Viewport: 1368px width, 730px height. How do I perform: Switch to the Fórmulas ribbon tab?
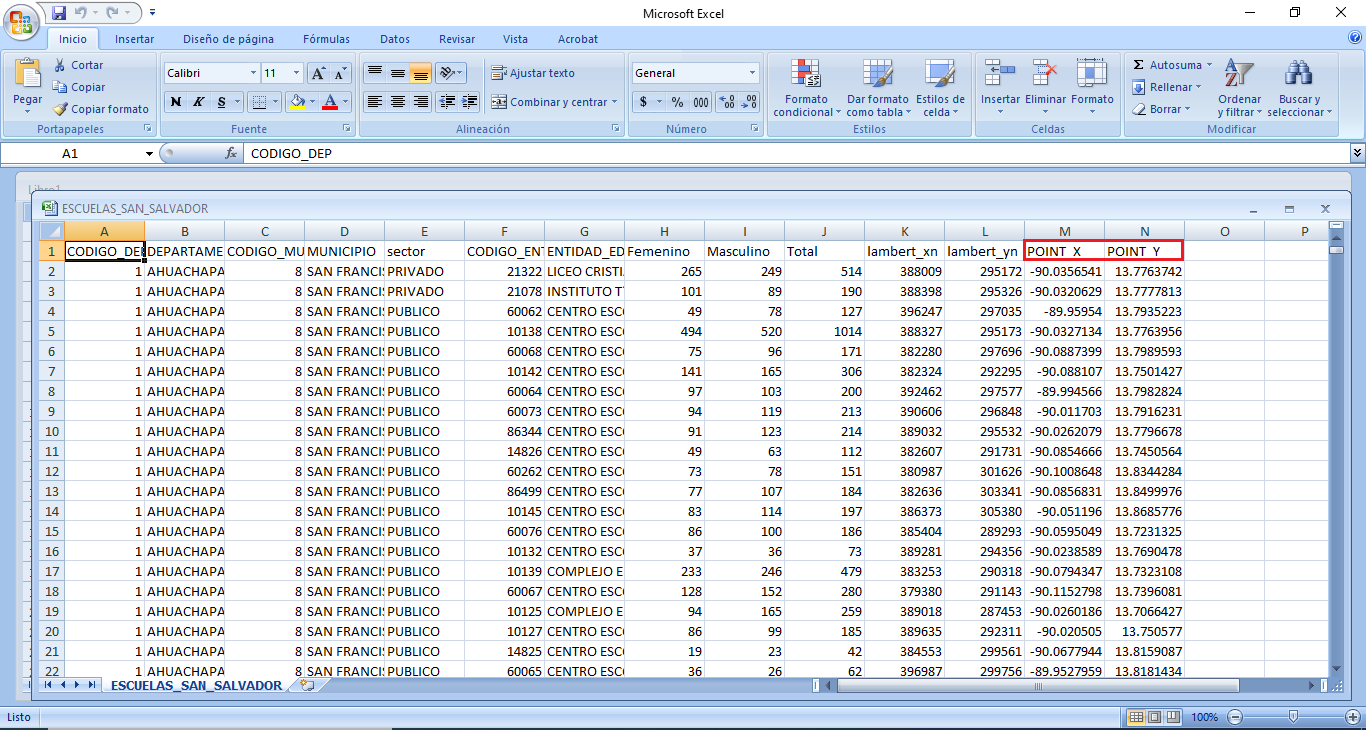(x=326, y=39)
